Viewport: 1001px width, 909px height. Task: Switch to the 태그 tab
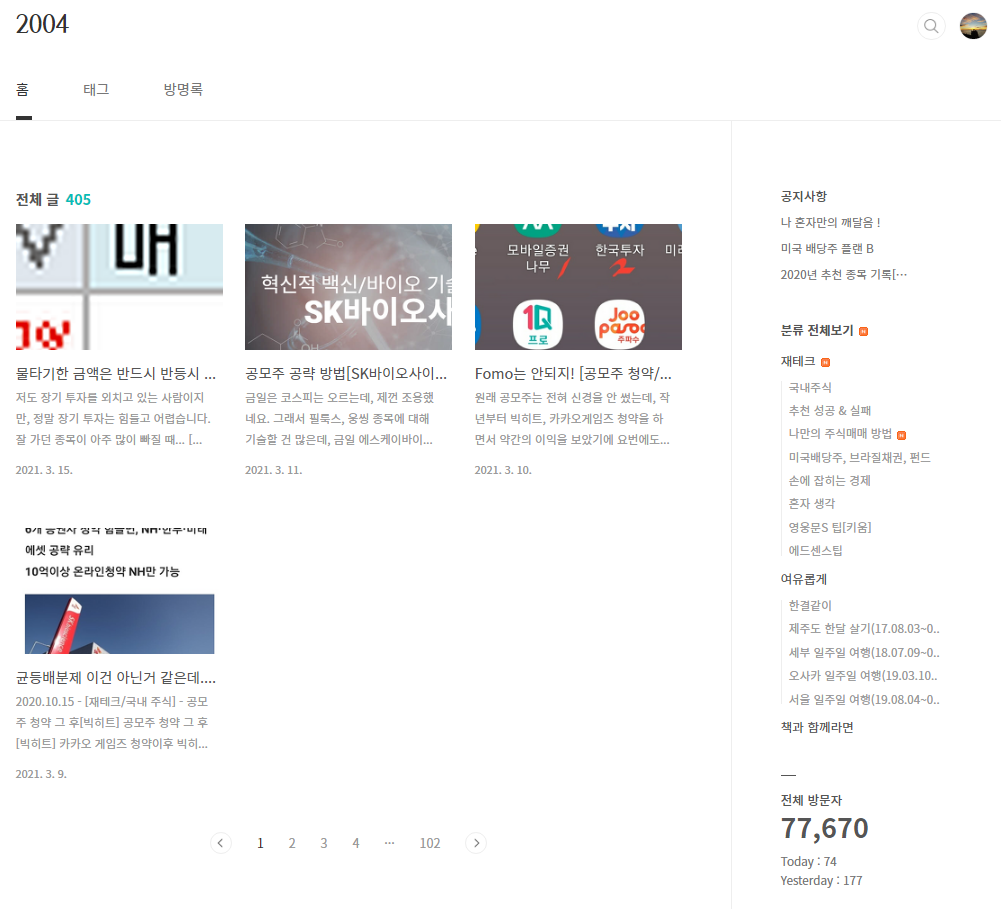96,89
